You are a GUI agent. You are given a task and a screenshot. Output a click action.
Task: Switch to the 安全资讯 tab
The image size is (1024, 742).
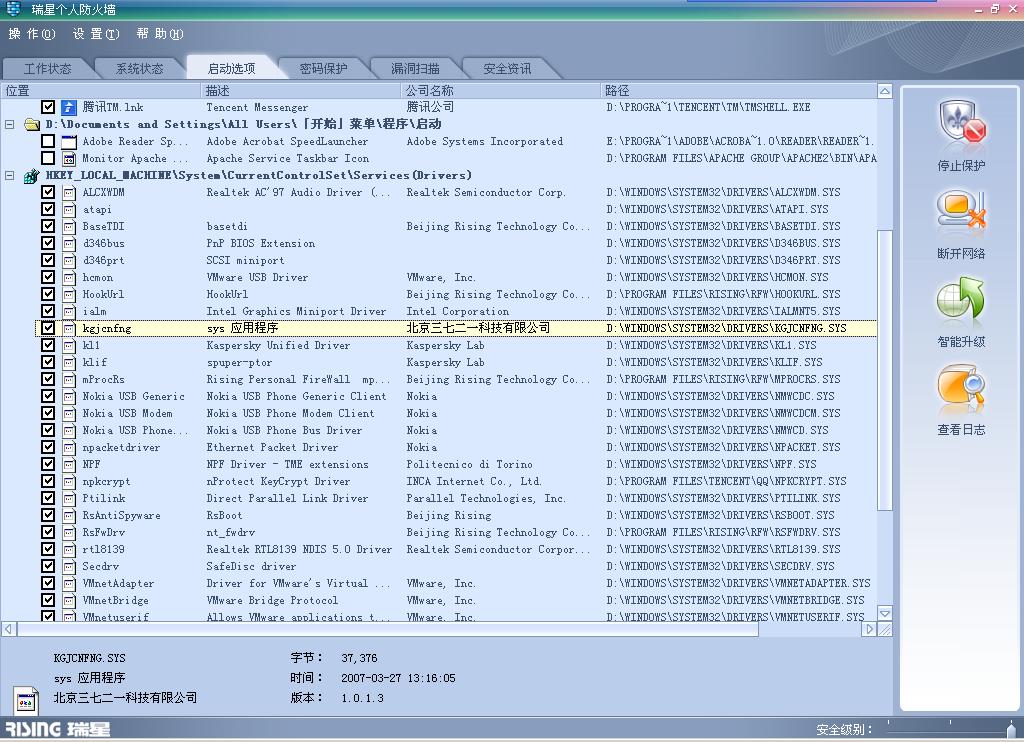coord(507,68)
